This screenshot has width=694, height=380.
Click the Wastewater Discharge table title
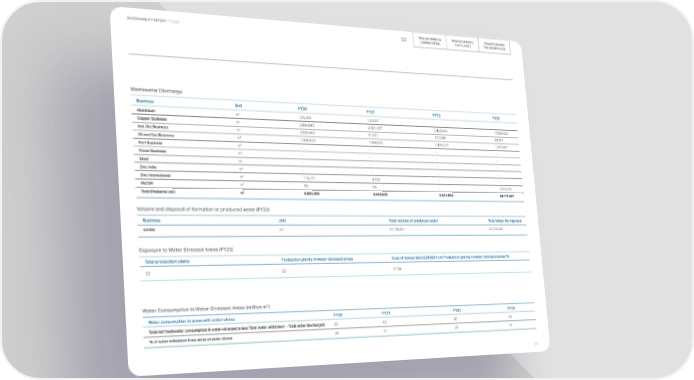coord(156,90)
